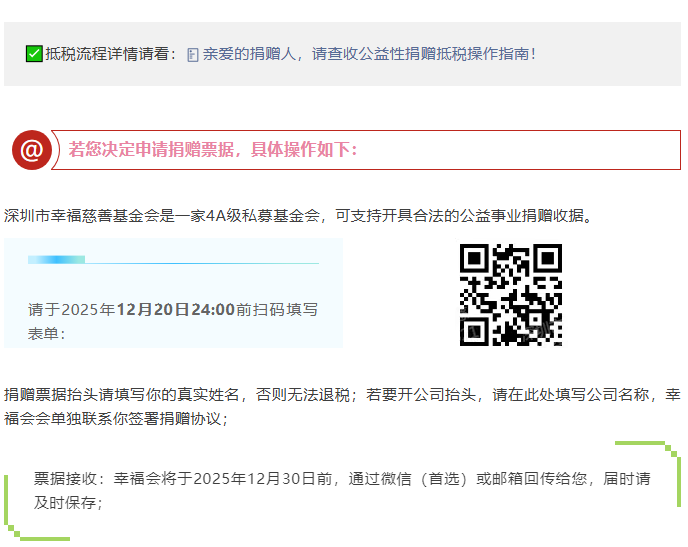Click the red @ circle icon

31,150
